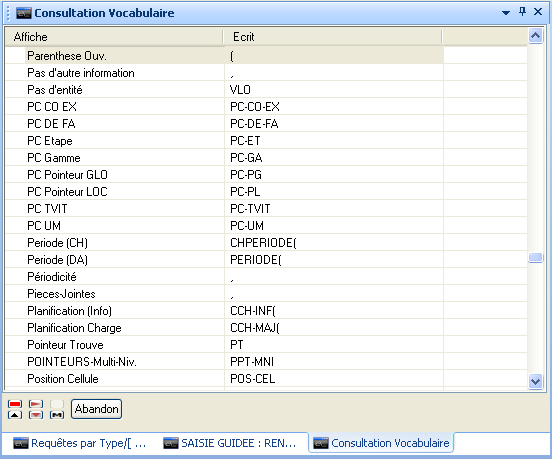This screenshot has height=459, width=552.
Task: Click the red rectangle button
Action: (x=15, y=404)
